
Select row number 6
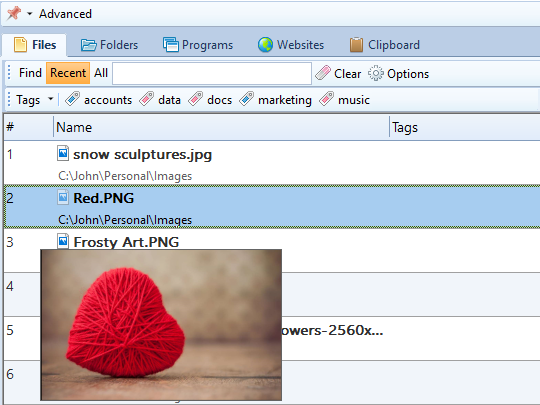[272, 382]
